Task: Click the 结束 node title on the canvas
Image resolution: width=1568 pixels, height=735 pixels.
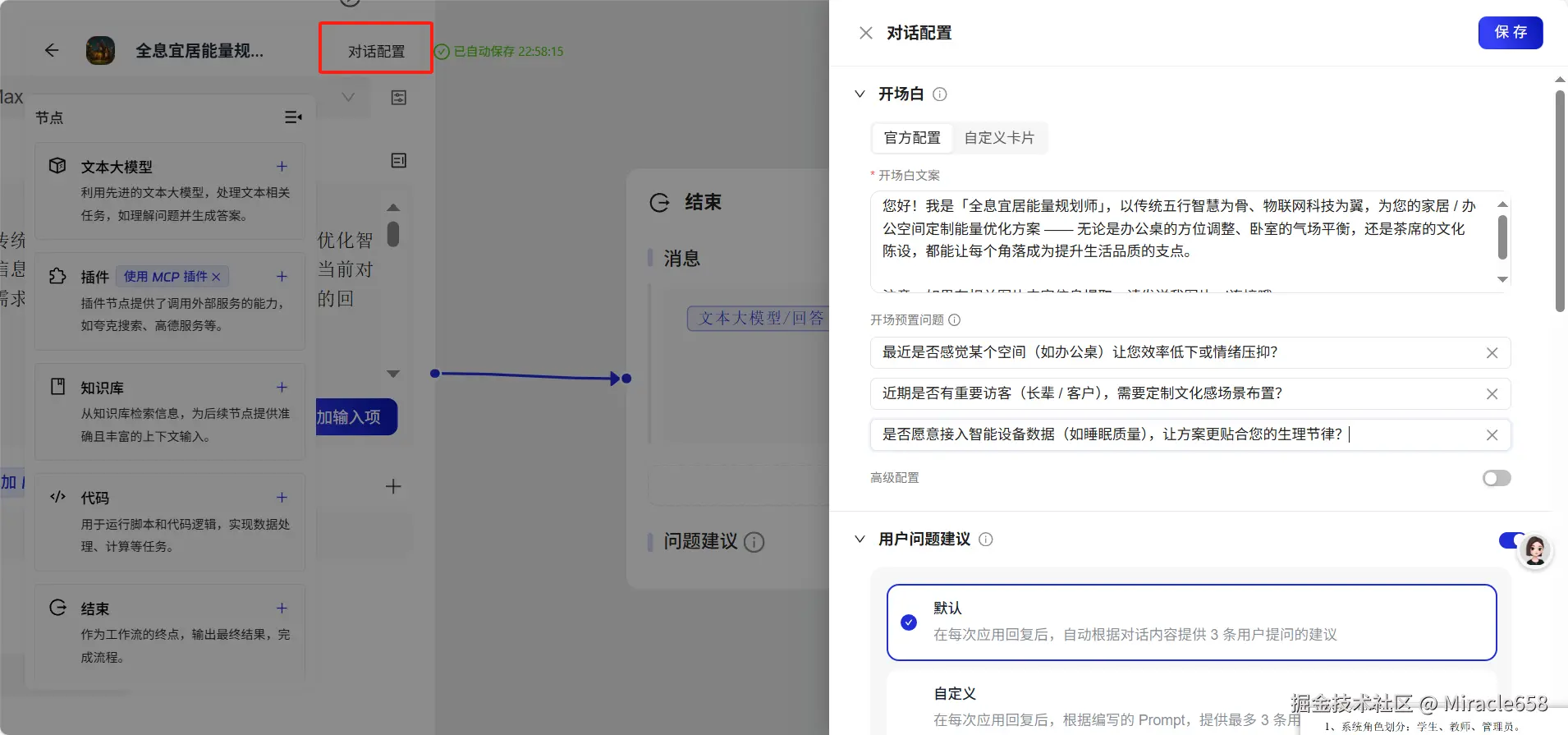Action: [703, 202]
